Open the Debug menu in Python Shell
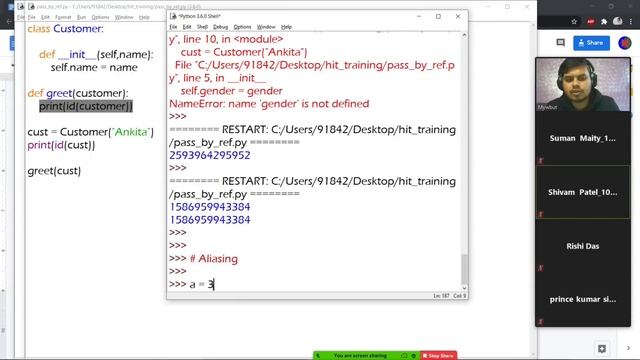The image size is (640, 360). coord(220,27)
